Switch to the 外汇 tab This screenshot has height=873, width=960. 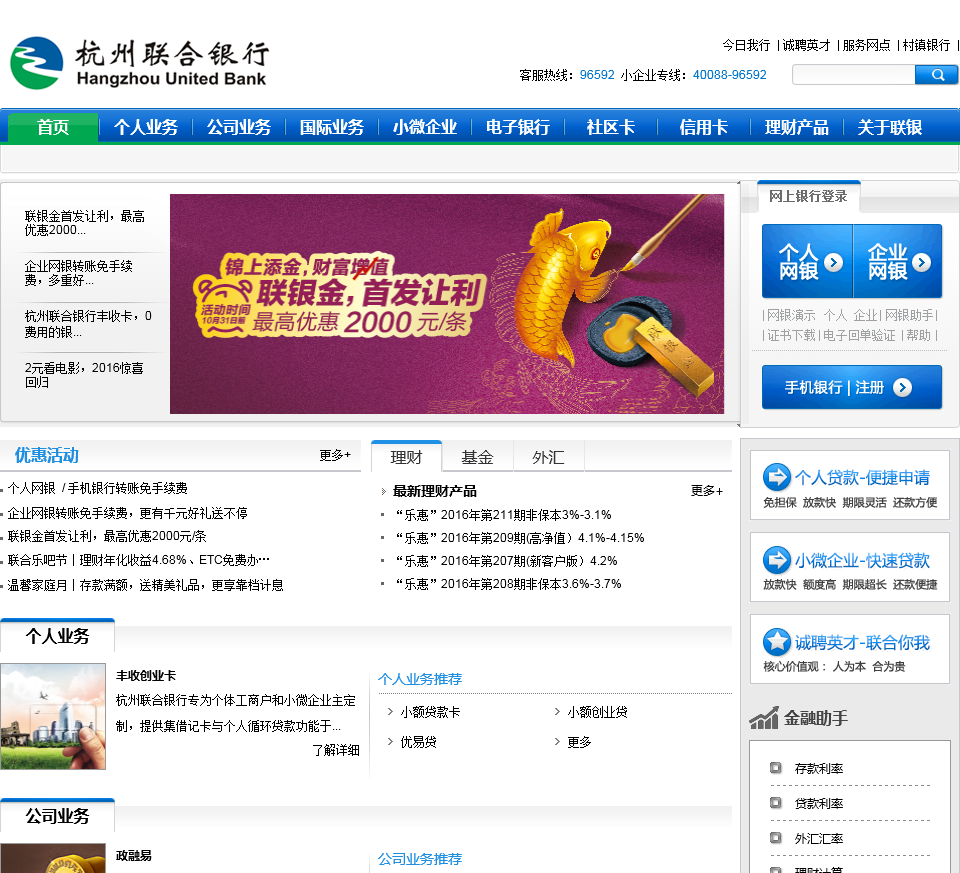point(549,457)
